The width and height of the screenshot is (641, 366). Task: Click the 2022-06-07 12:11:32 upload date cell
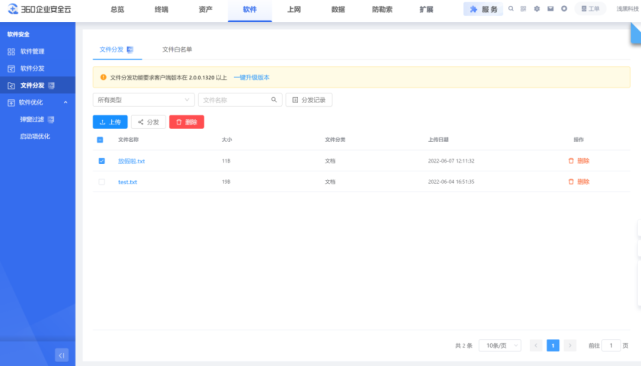click(x=451, y=161)
